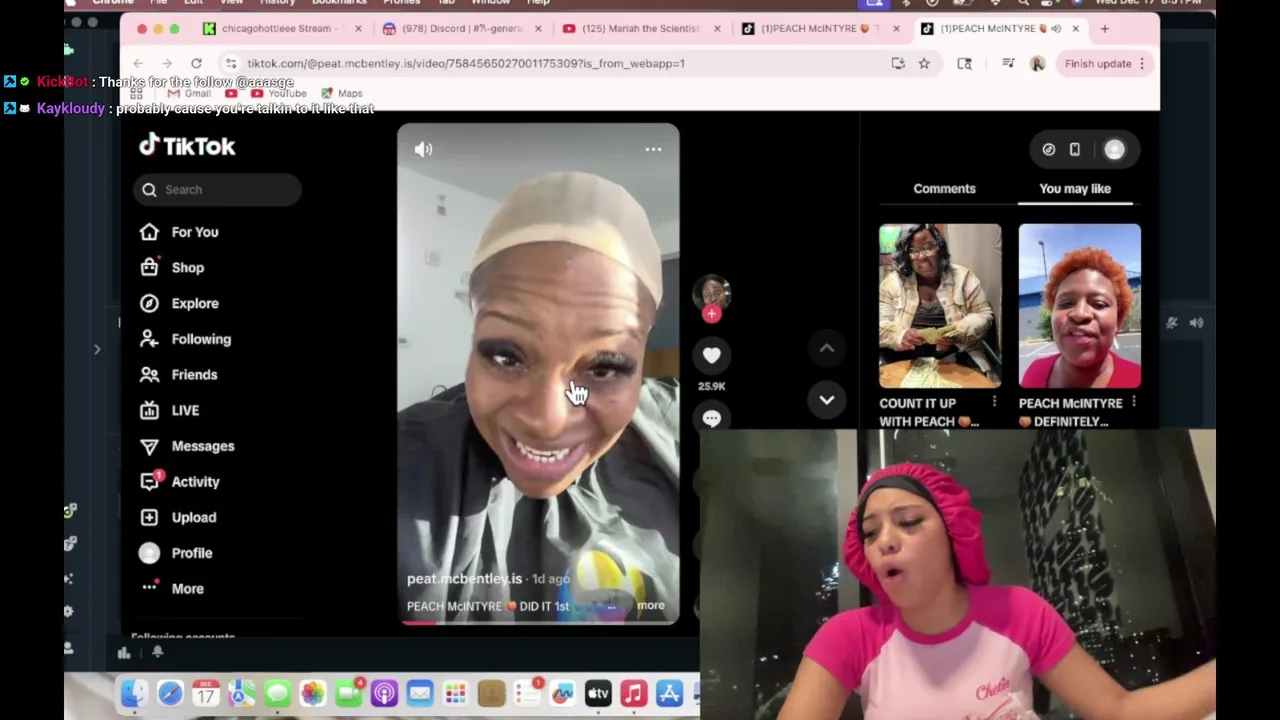This screenshot has height=720, width=1280.
Task: Click the TikTok logo
Action: [187, 146]
